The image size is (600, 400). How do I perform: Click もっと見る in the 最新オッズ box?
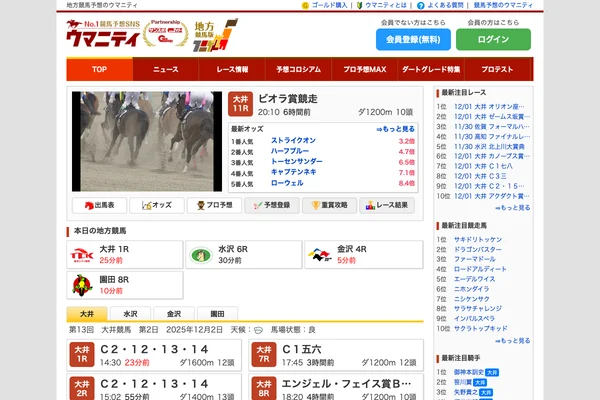[x=395, y=129]
